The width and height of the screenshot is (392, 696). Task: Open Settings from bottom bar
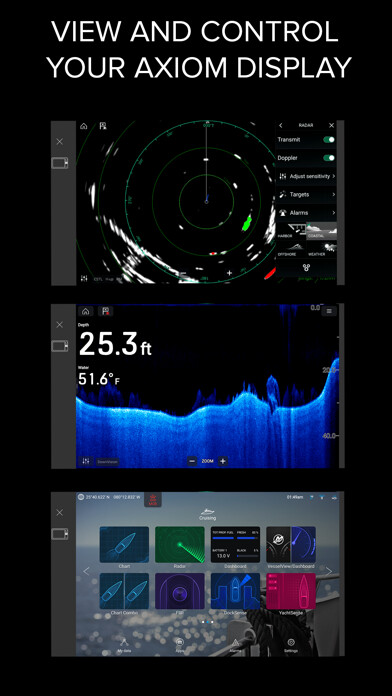pyautogui.click(x=291, y=645)
